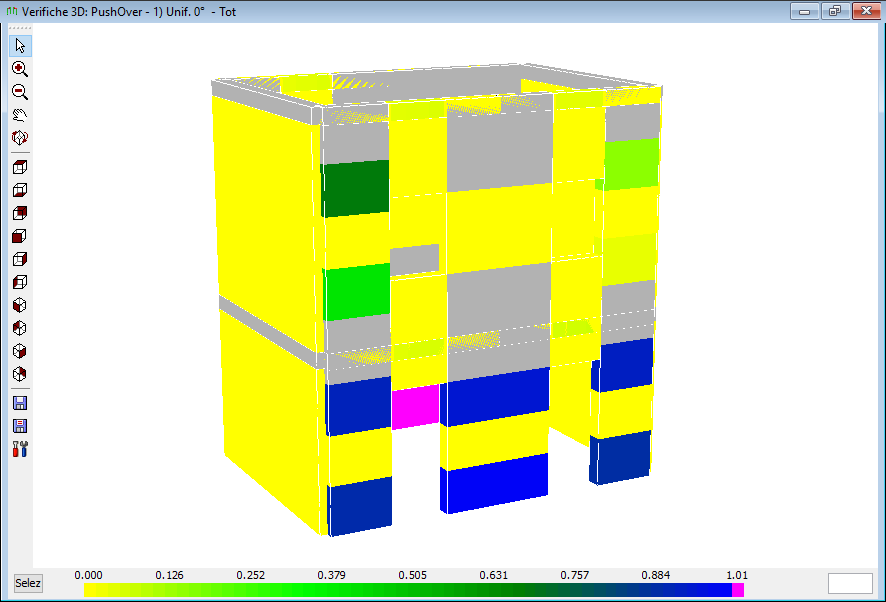Select the bright green panel on left pier
This screenshot has width=886, height=602.
tap(357, 292)
